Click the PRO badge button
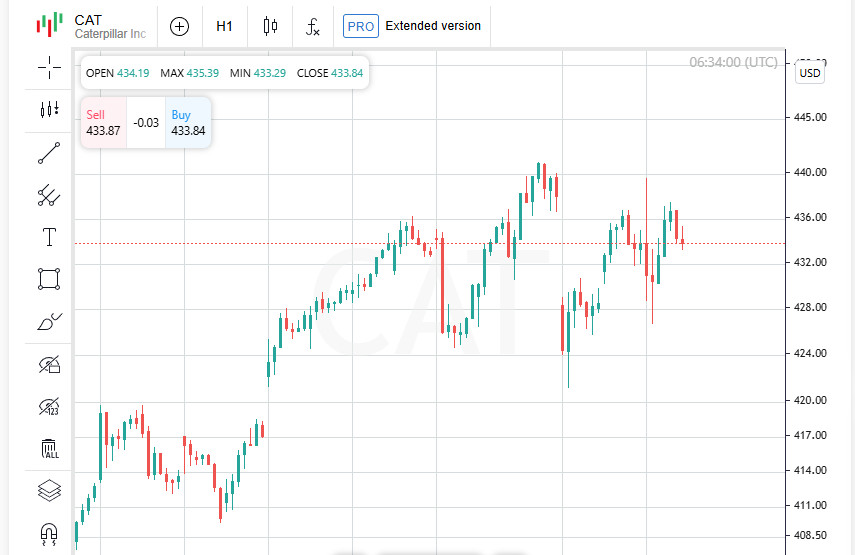This screenshot has width=855, height=555. coord(360,26)
